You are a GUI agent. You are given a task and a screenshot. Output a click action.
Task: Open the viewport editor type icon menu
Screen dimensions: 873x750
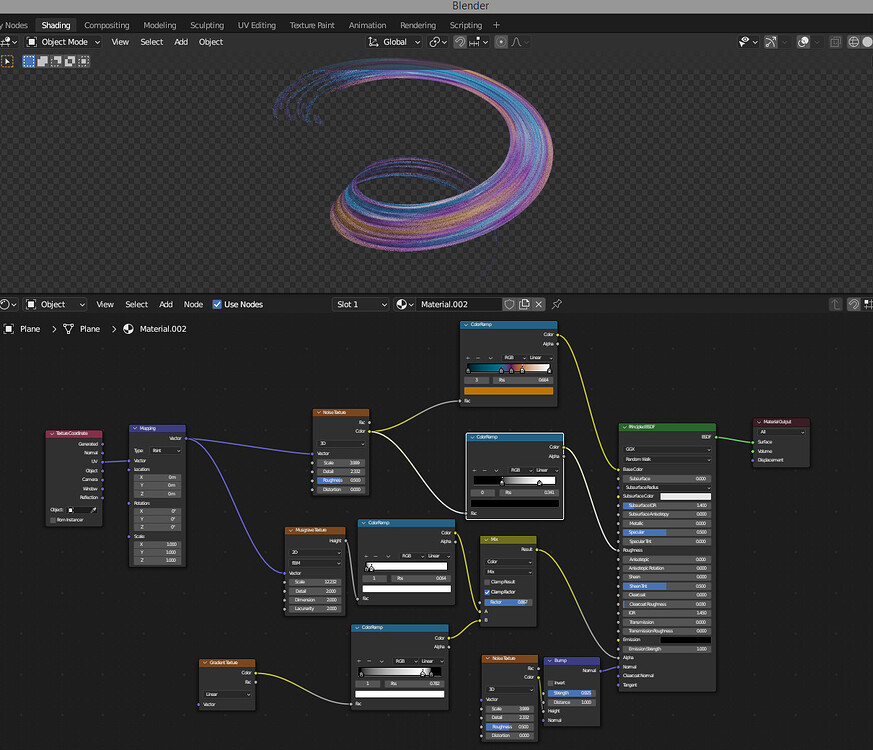tap(8, 42)
